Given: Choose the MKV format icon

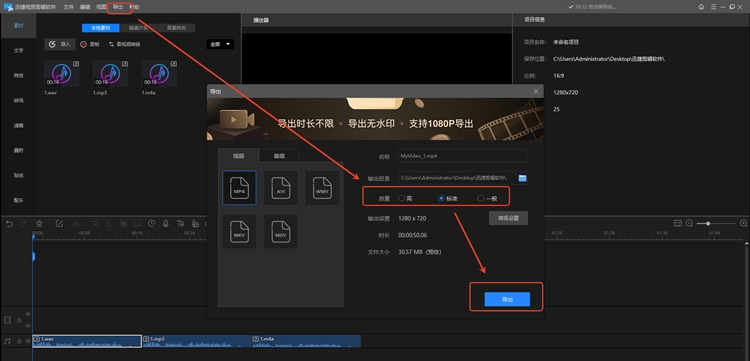Looking at the screenshot, I should pyautogui.click(x=239, y=231).
